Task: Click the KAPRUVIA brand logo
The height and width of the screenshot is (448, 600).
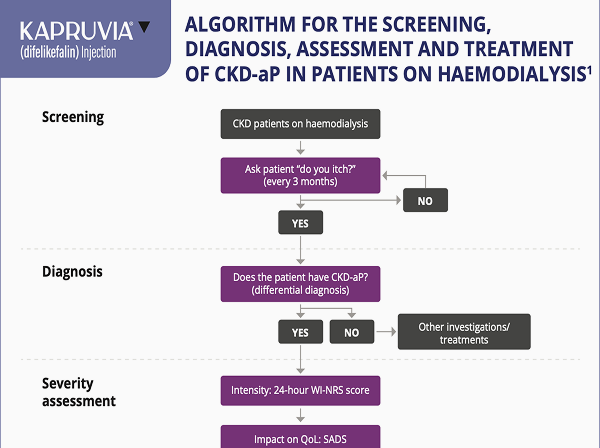Action: coord(70,30)
